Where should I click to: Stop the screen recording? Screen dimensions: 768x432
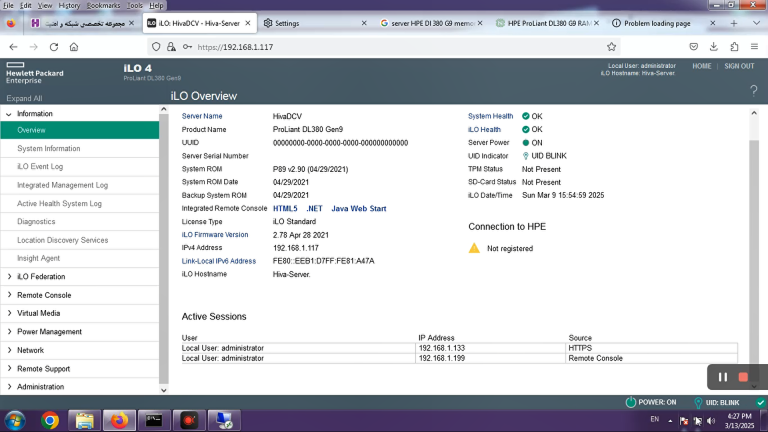pos(743,377)
